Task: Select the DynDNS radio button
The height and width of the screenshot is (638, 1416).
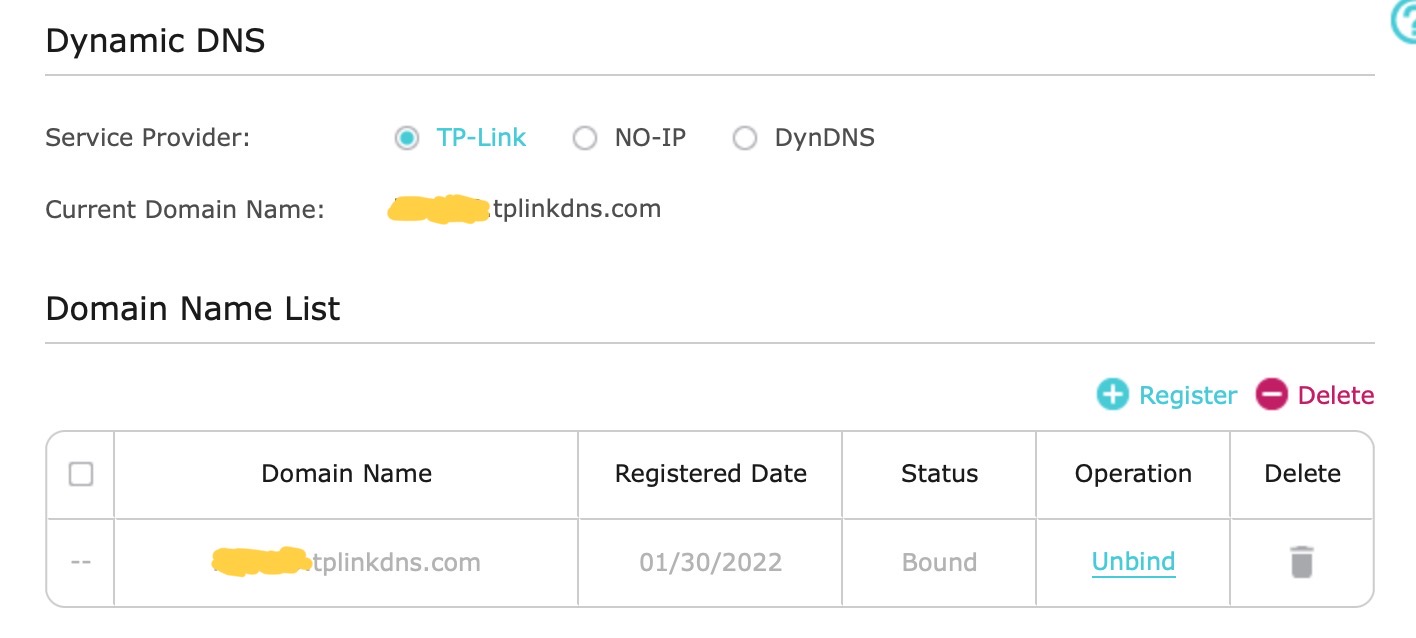Action: (744, 138)
